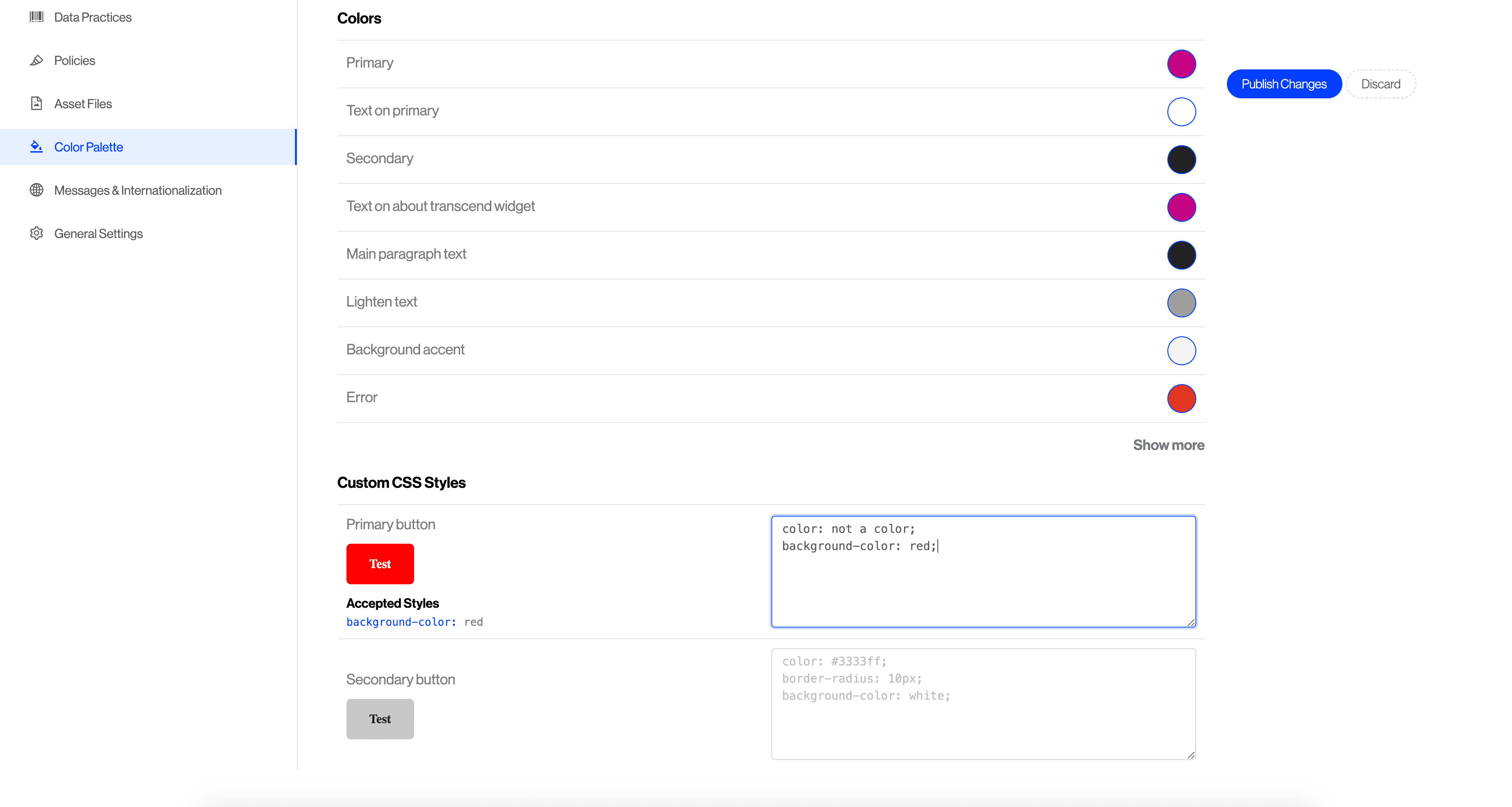Go to the General Settings page
Viewport: 1512px width, 807px height.
pos(98,234)
